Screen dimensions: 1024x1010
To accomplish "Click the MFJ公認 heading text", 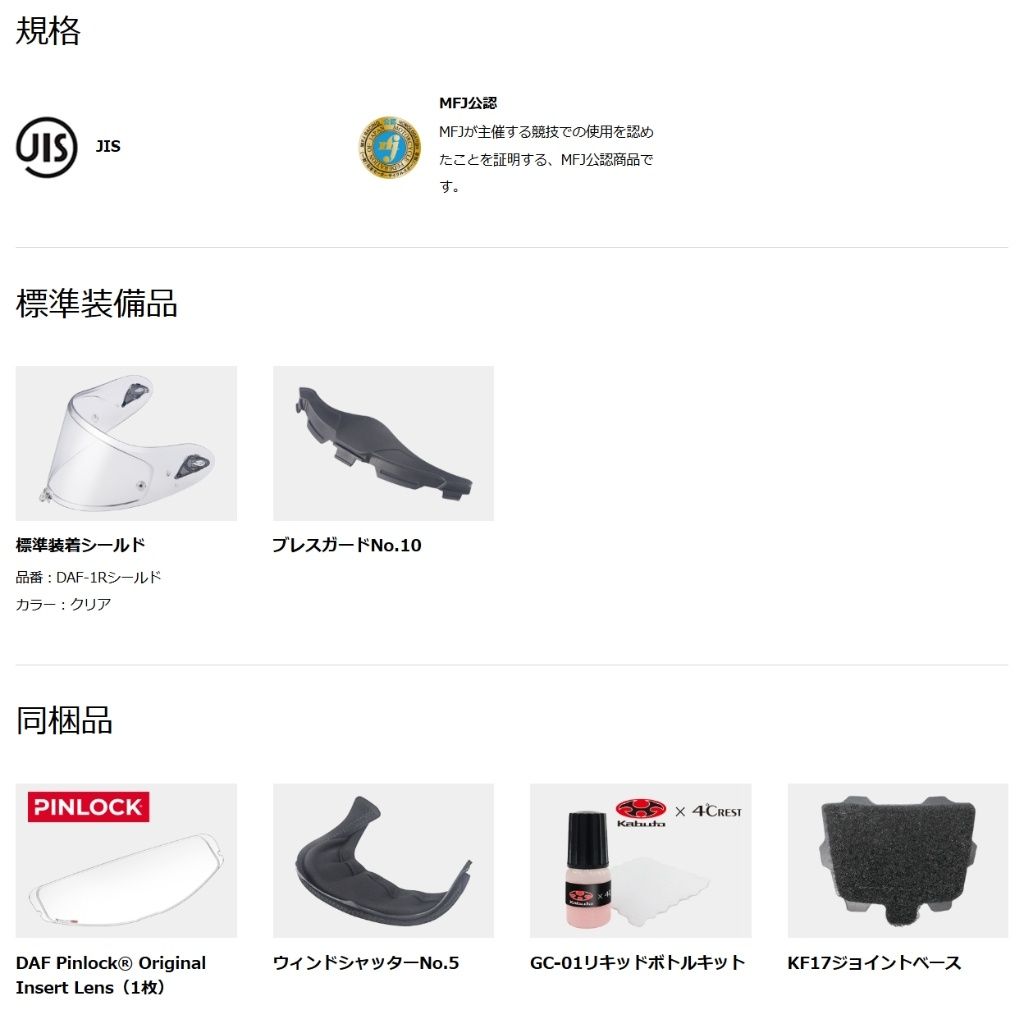I will 468,103.
